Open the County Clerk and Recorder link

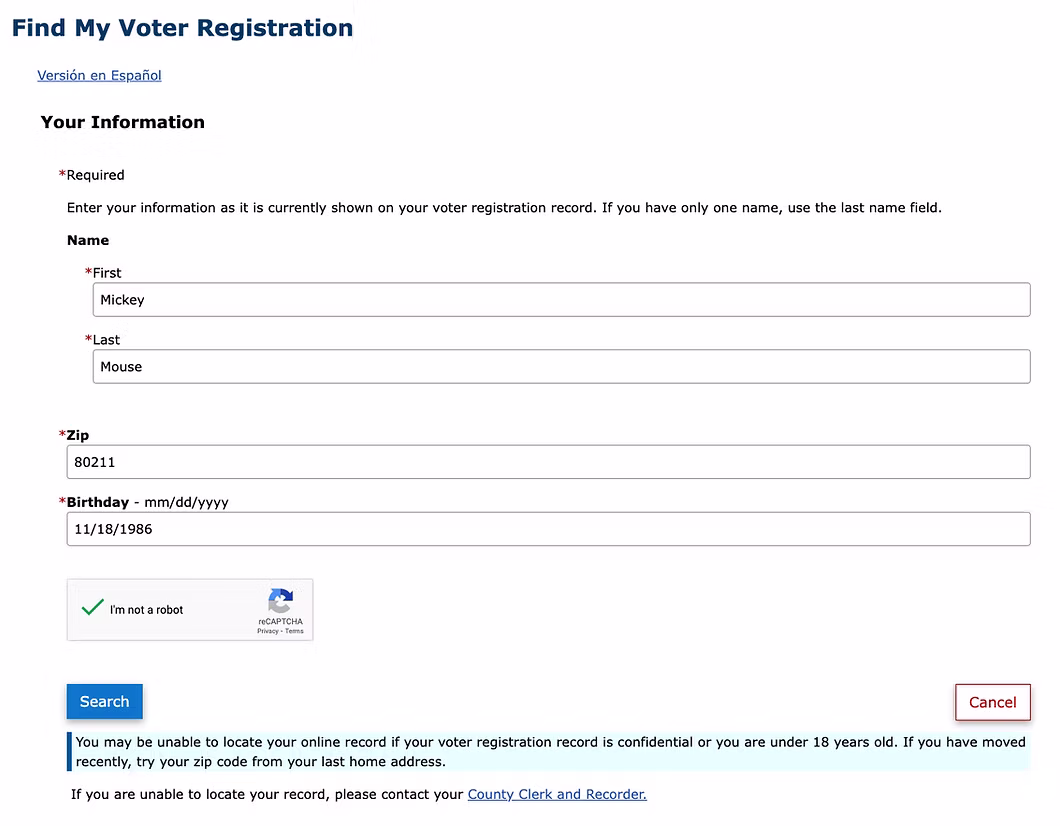click(556, 793)
